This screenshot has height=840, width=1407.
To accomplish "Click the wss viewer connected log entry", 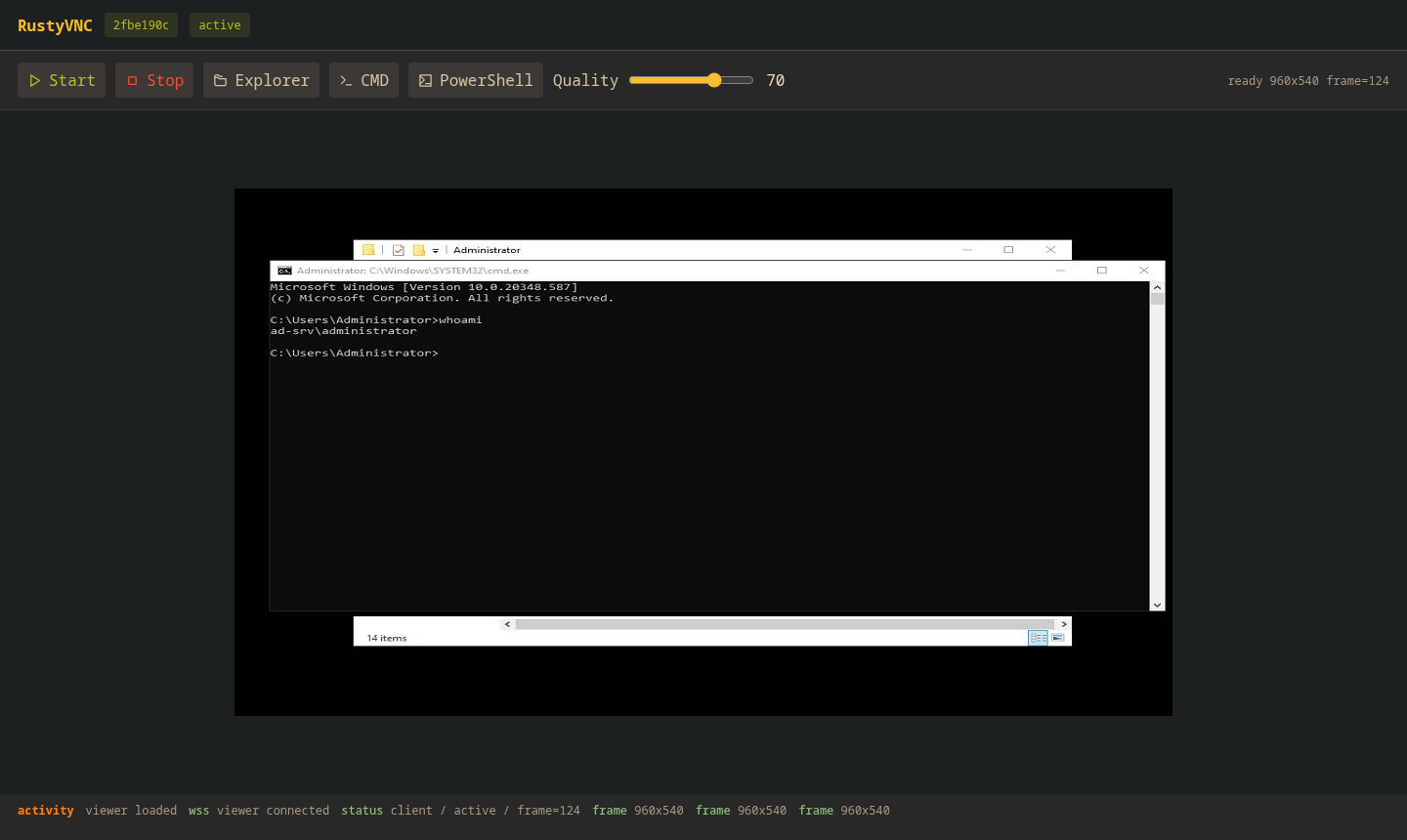I will pyautogui.click(x=259, y=811).
